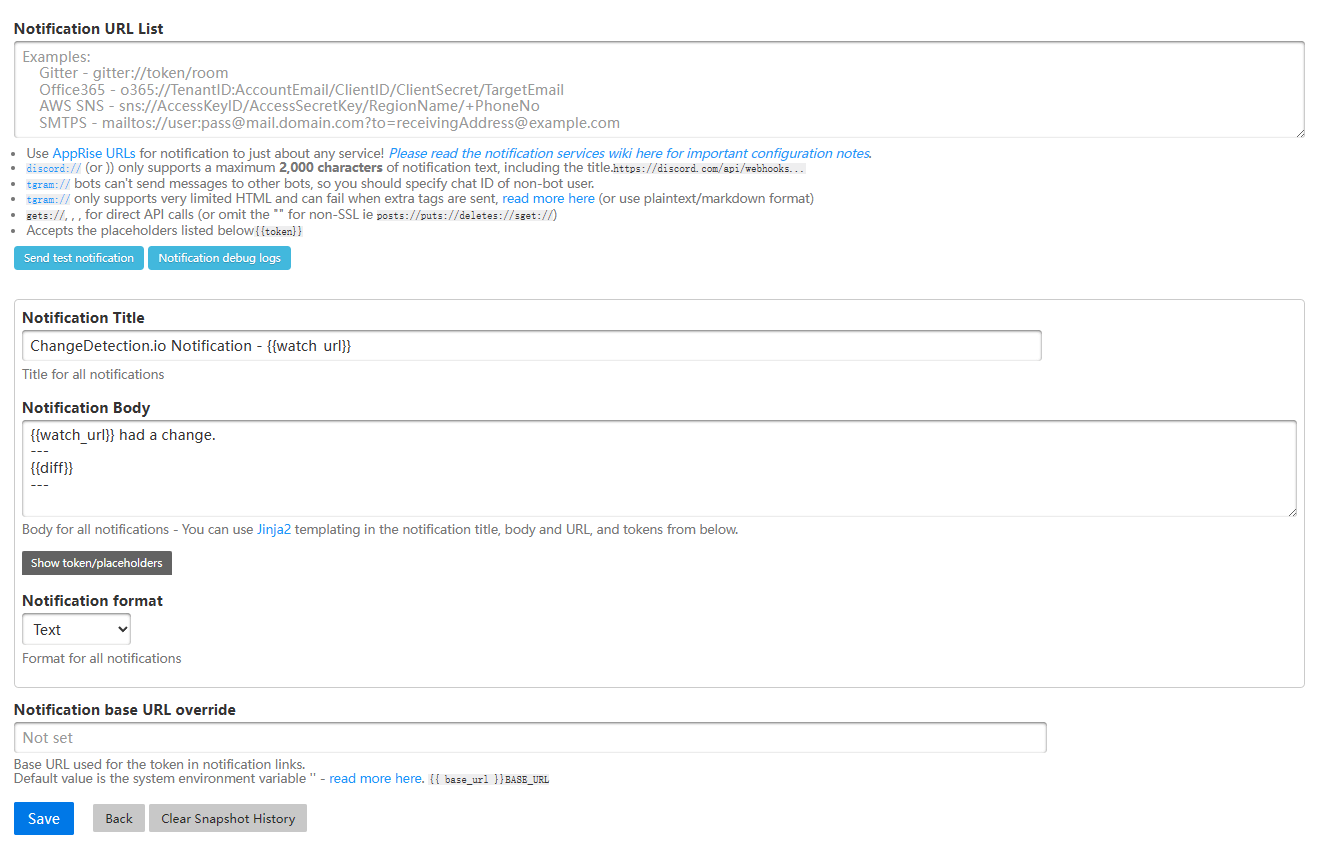Open the Notification debug logs
Image resolution: width=1319 pixels, height=863 pixels.
(x=219, y=257)
